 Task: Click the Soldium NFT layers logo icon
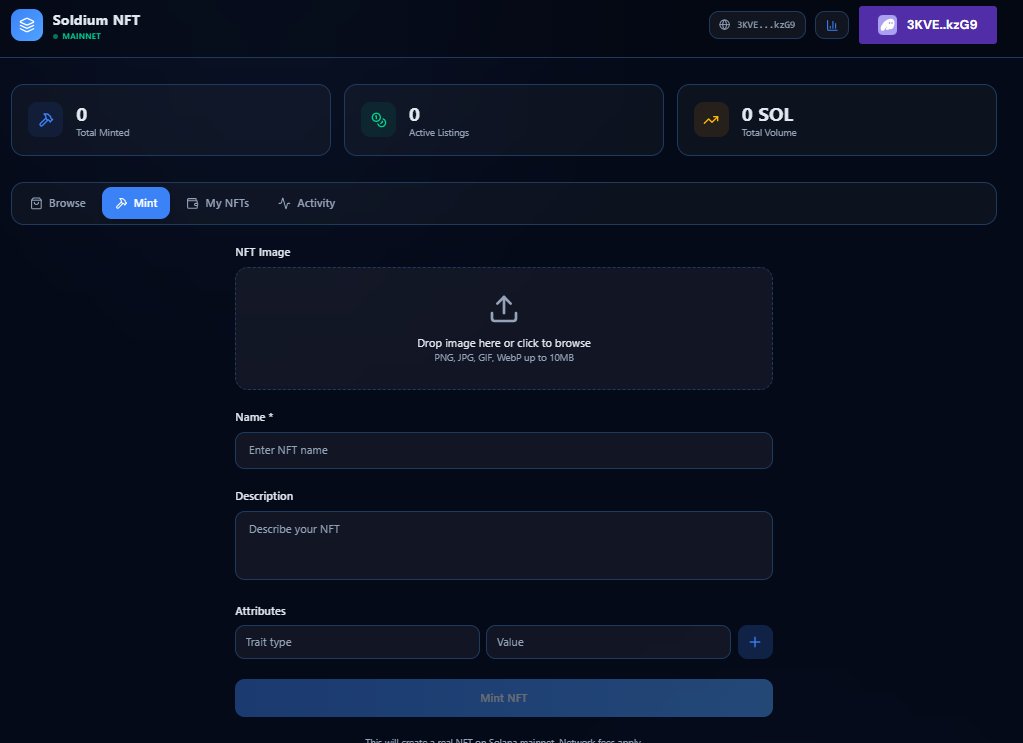(27, 25)
